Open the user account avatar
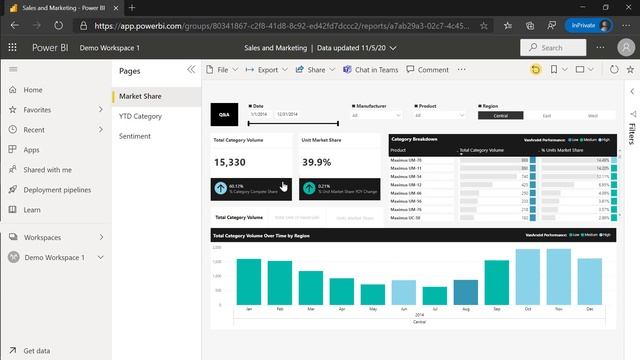 click(626, 47)
